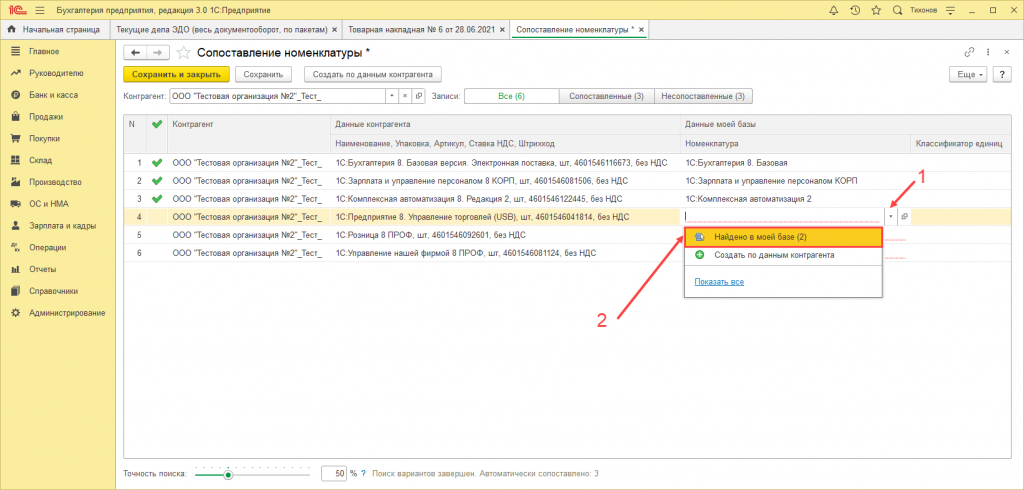Click the forward navigation arrow
The width and height of the screenshot is (1024, 490).
(158, 53)
